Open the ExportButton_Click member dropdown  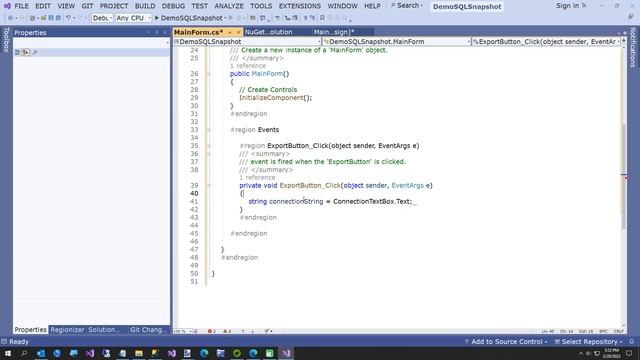(546, 42)
